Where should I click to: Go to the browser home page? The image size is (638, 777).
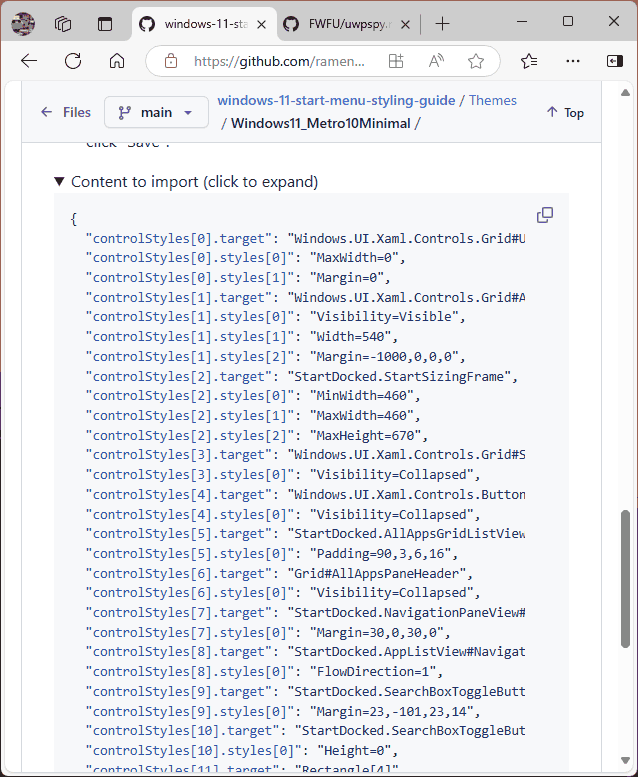pyautogui.click(x=117, y=61)
